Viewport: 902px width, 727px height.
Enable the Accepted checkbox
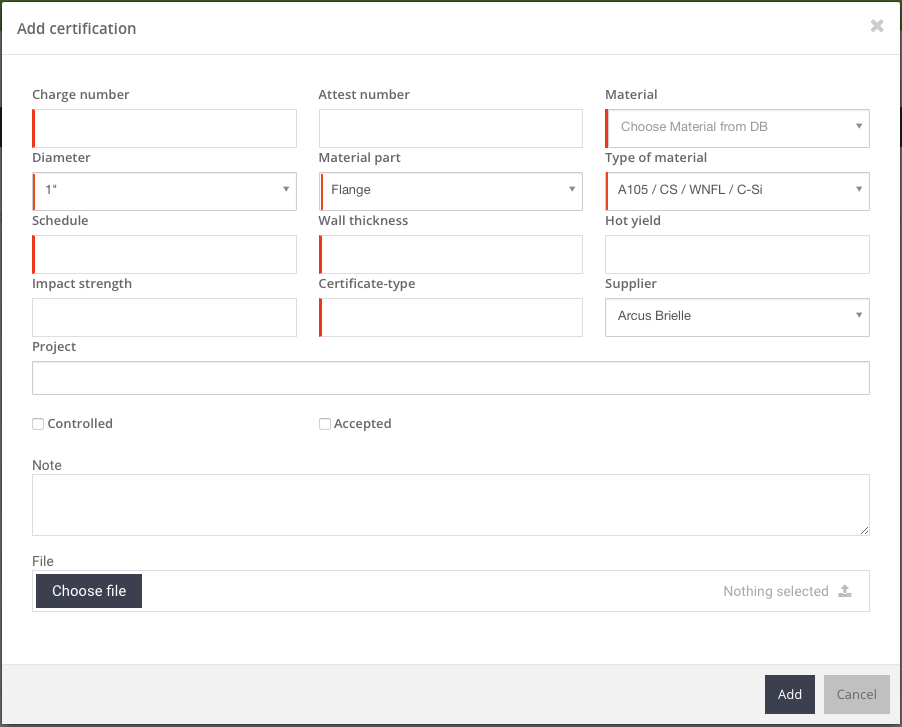coord(325,424)
